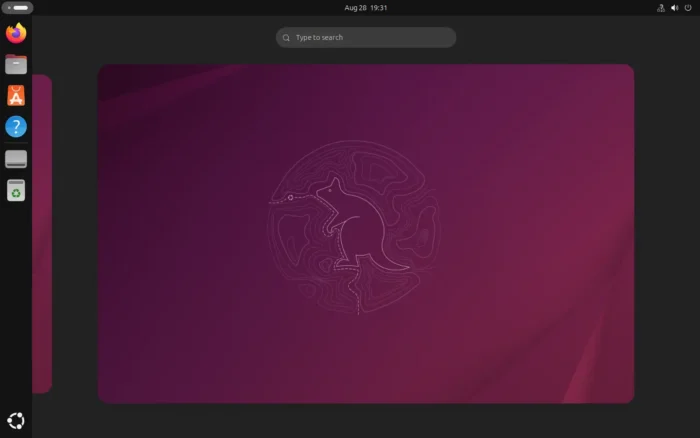This screenshot has height=438, width=700.
Task: Open the blue Help question mark icon
Action: [x=16, y=127]
